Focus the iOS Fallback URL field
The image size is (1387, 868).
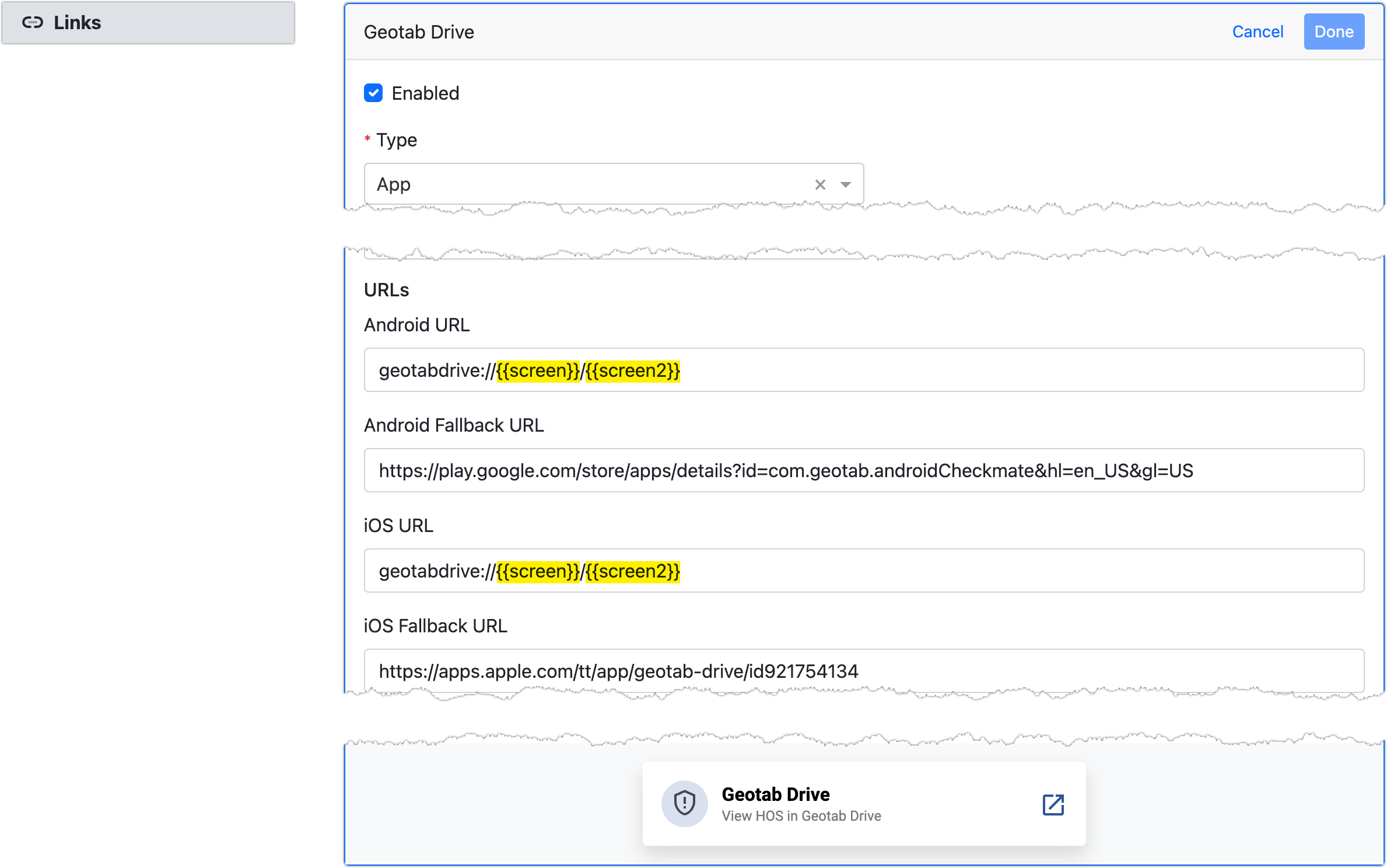[x=863, y=671]
